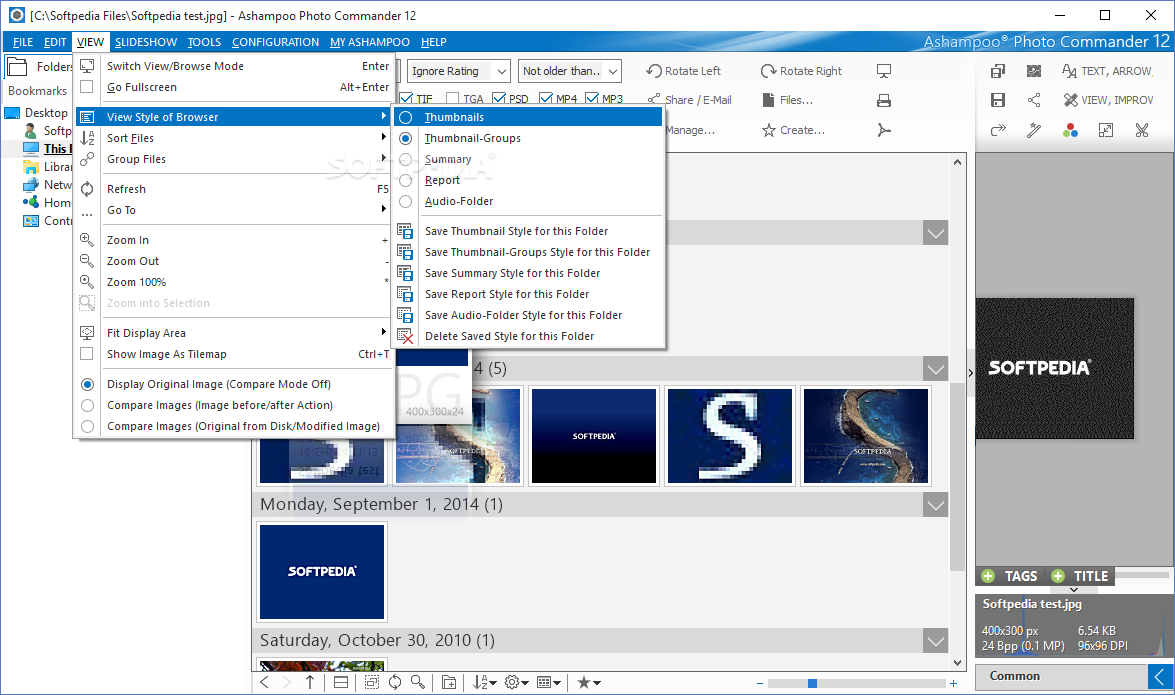Collapse the Saturday, October 30, 2010 group
This screenshot has width=1175, height=695.
[935, 640]
